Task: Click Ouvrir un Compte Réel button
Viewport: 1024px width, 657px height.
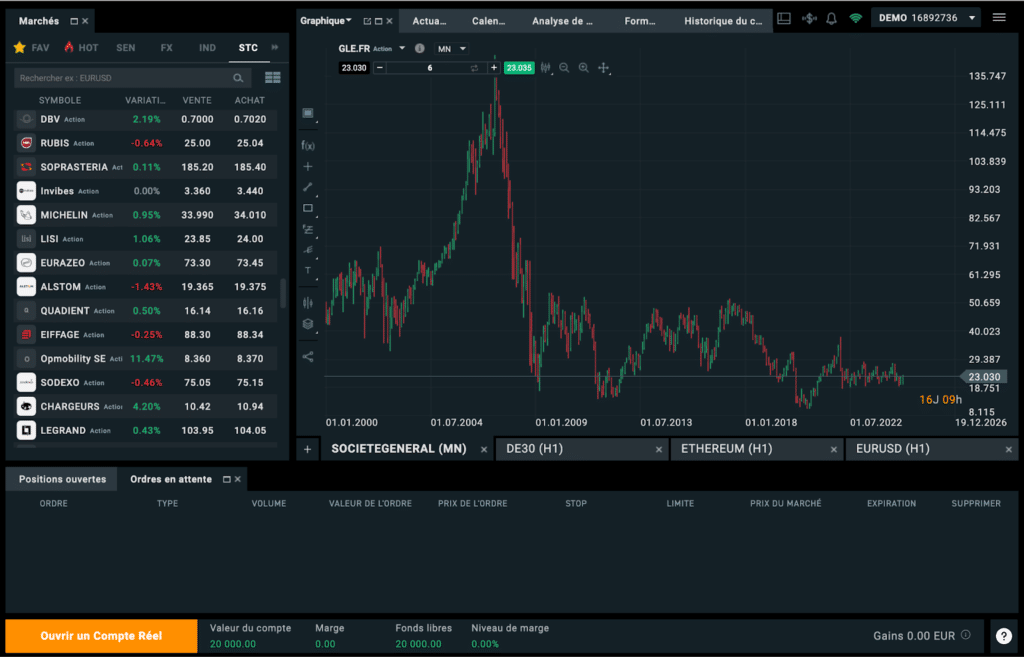Action: [x=103, y=635]
